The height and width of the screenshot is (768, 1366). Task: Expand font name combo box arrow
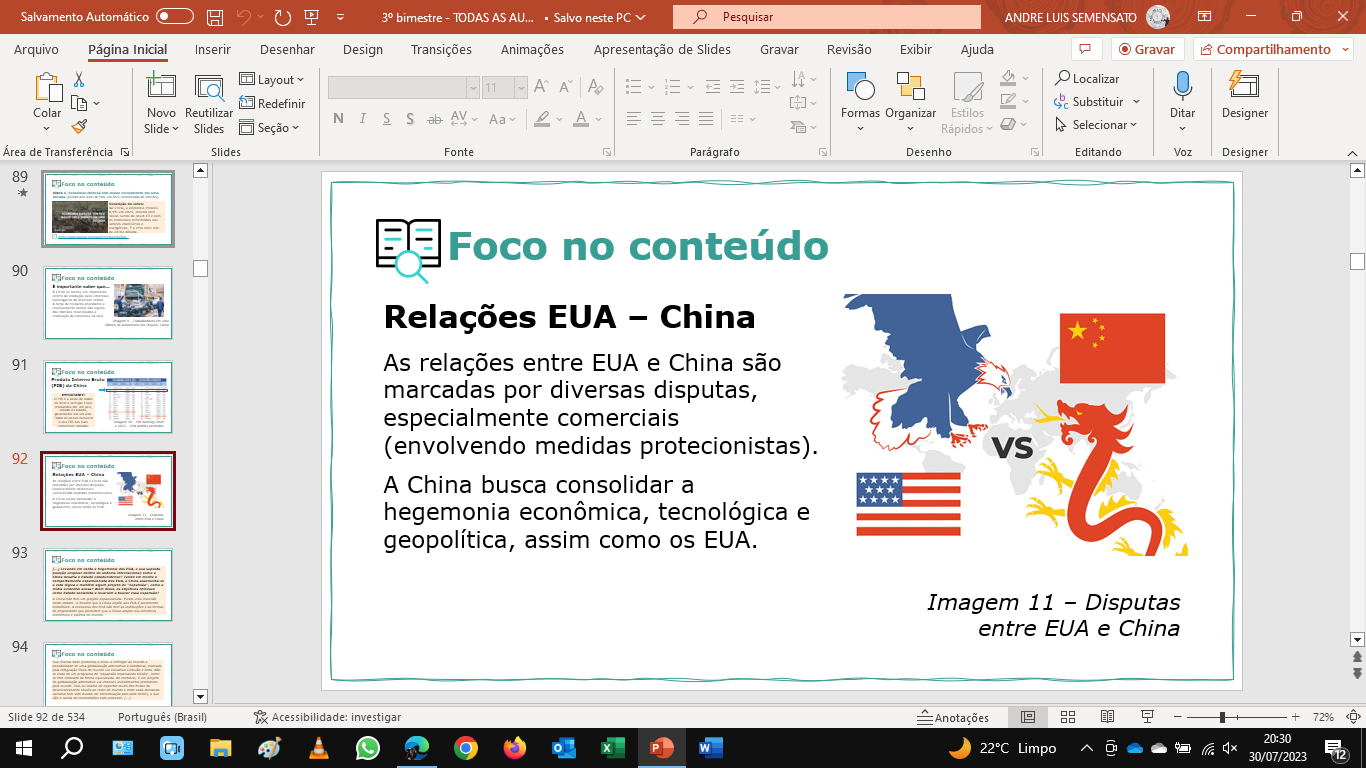click(x=473, y=88)
